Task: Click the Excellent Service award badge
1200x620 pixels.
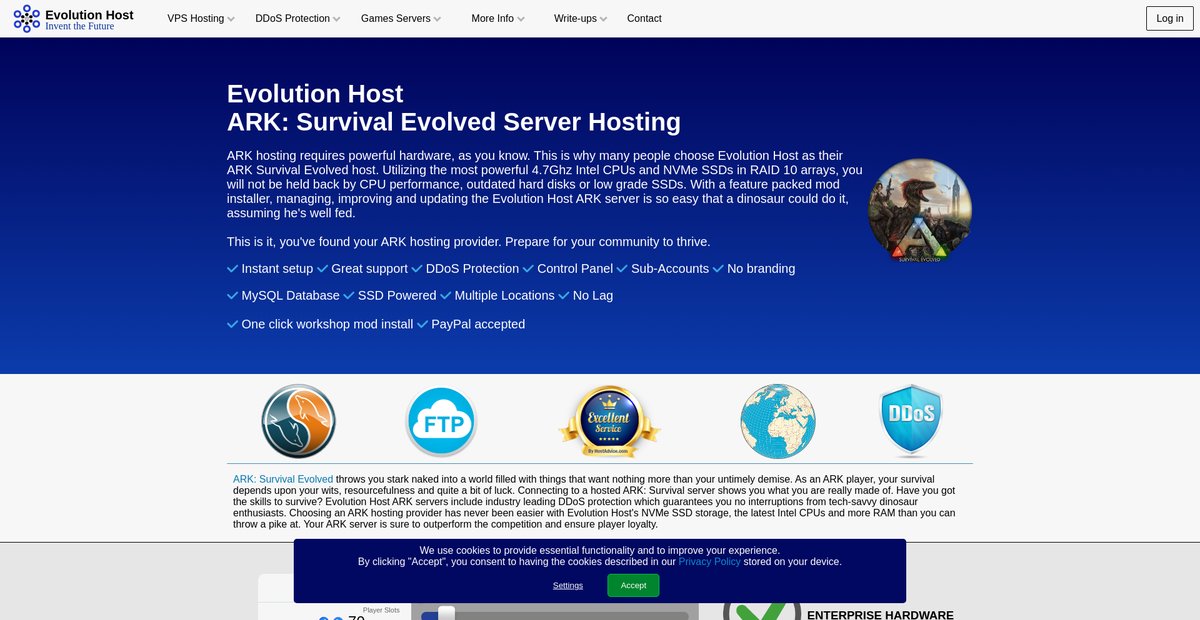Action: (x=609, y=422)
